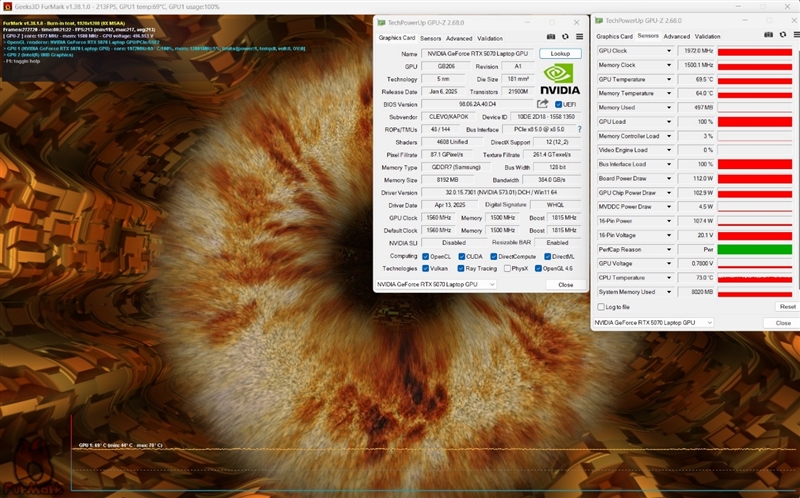Image resolution: width=800 pixels, height=498 pixels.
Task: Click the Lookup button
Action: click(x=559, y=54)
